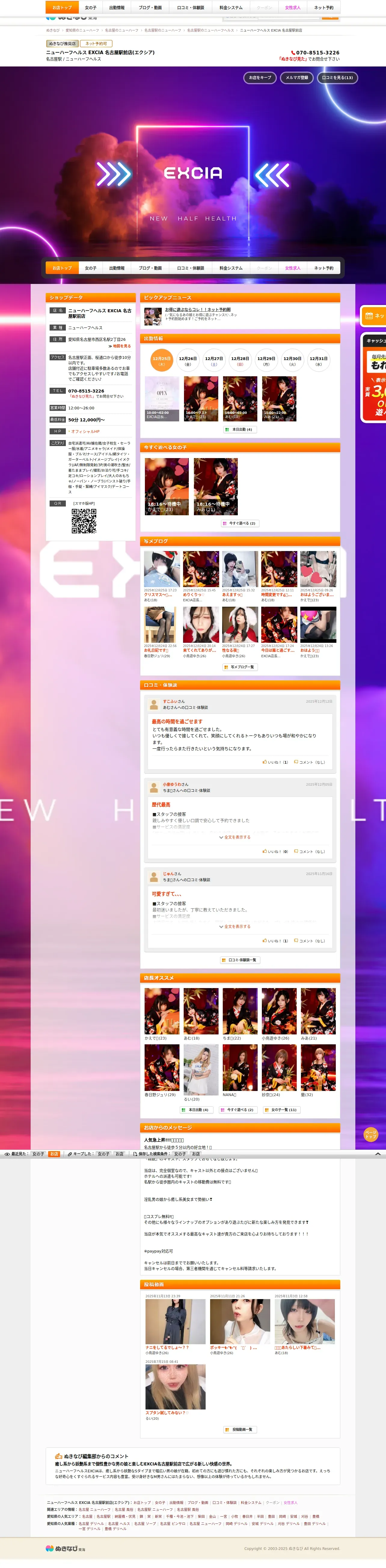Select the 12月31日(水) schedule date

(318, 360)
